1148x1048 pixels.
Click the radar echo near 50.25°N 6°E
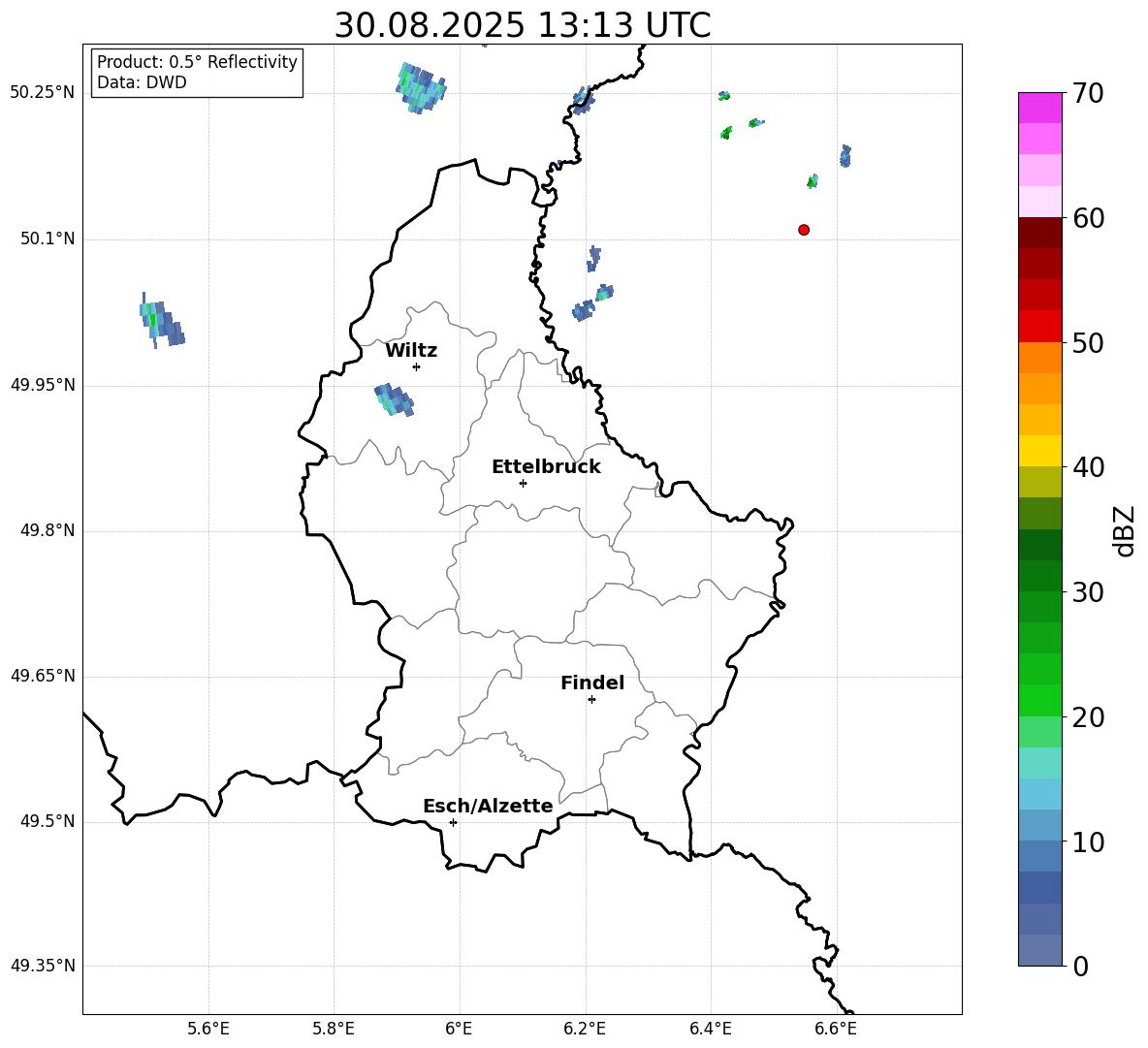click(421, 88)
